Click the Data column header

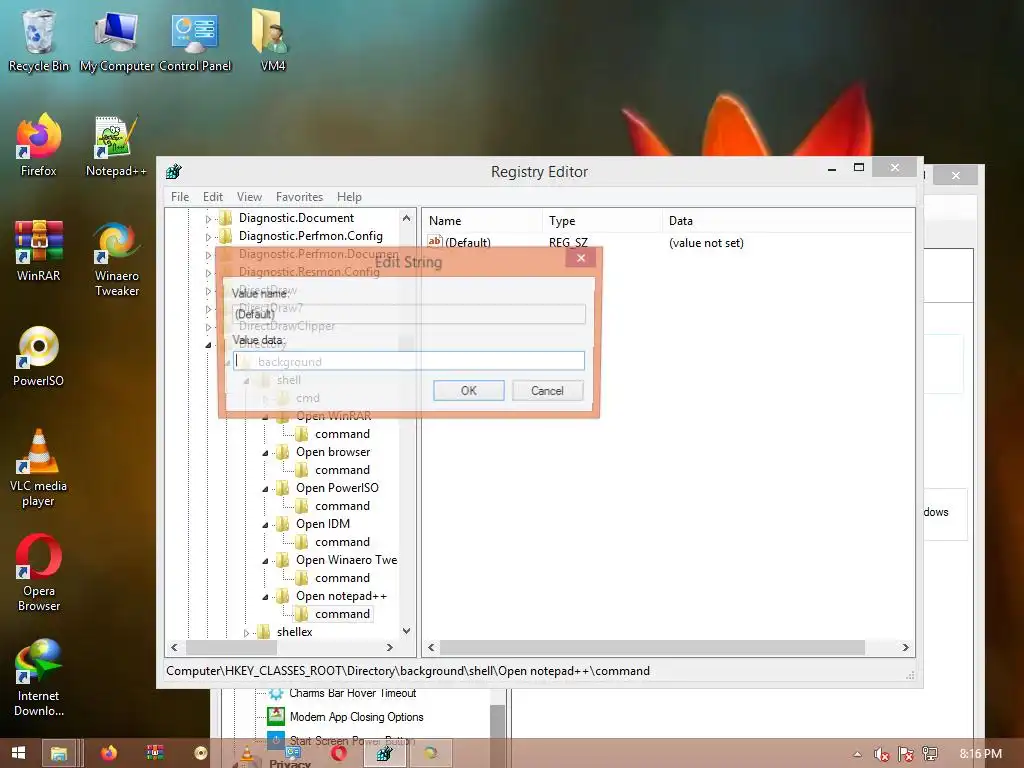tap(788, 221)
